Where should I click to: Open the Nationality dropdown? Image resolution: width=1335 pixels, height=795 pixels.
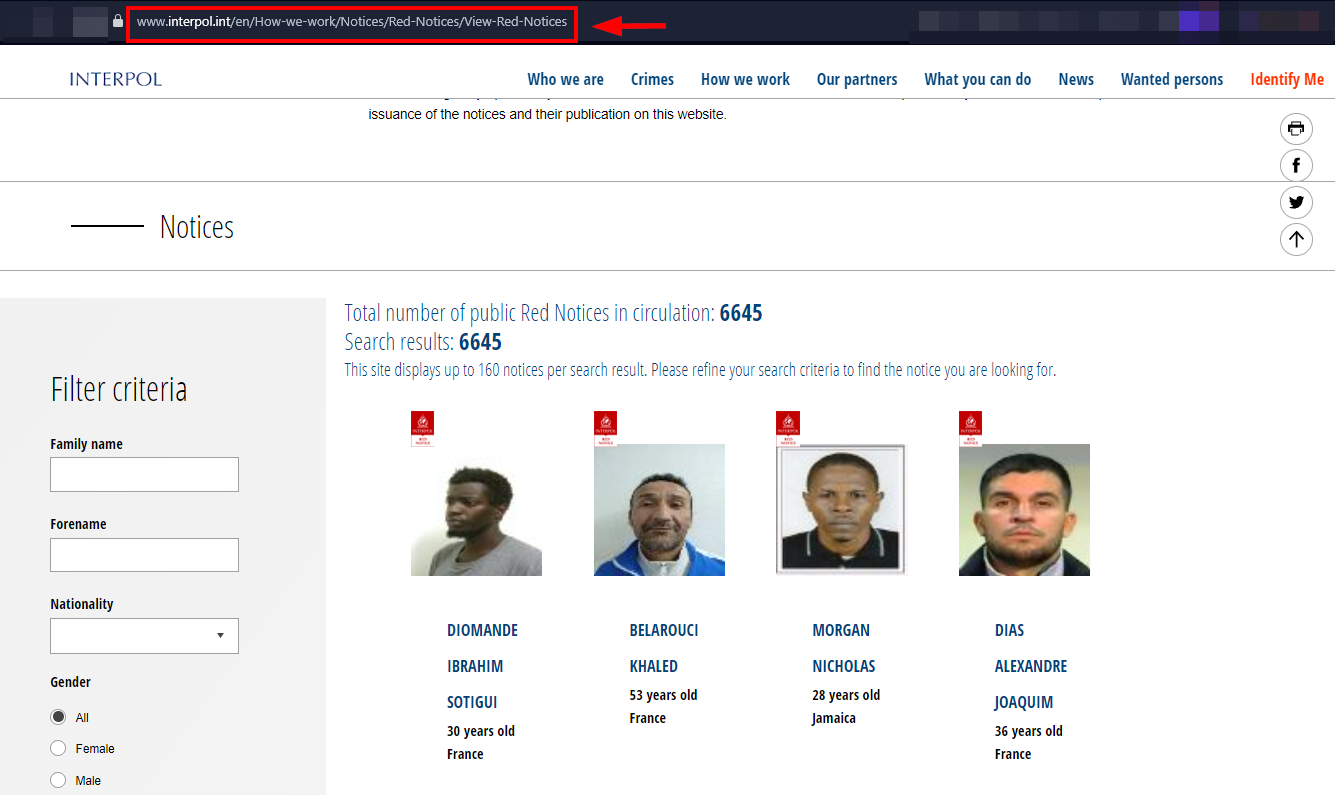click(144, 636)
